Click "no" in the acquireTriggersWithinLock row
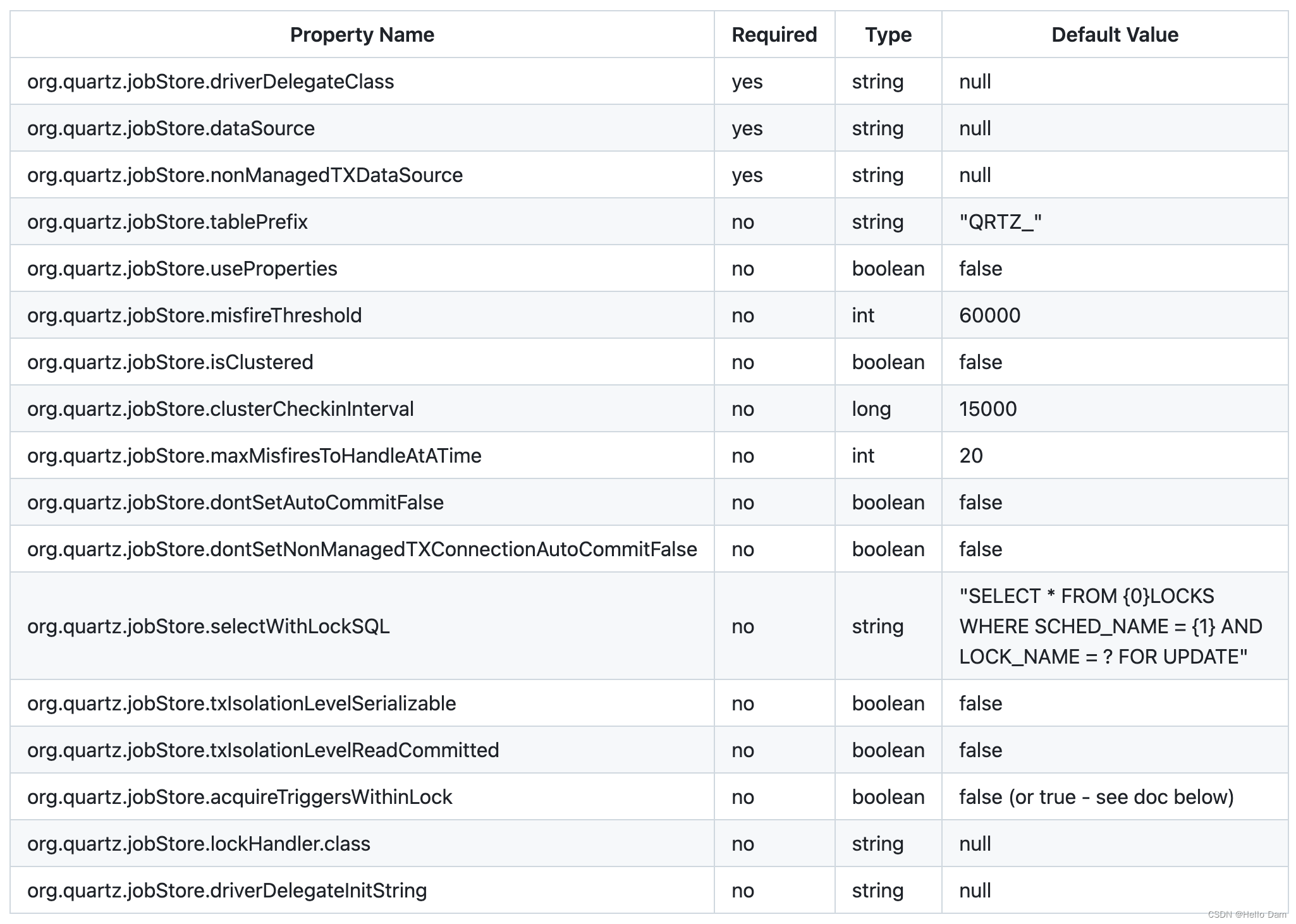 click(743, 797)
